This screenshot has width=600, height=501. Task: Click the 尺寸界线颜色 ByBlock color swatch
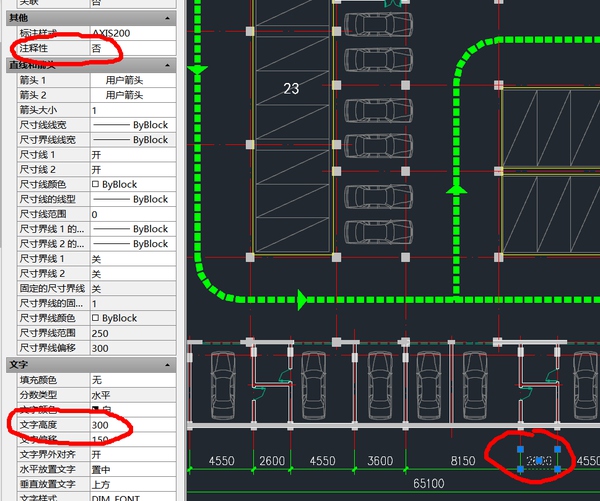pyautogui.click(x=95, y=318)
